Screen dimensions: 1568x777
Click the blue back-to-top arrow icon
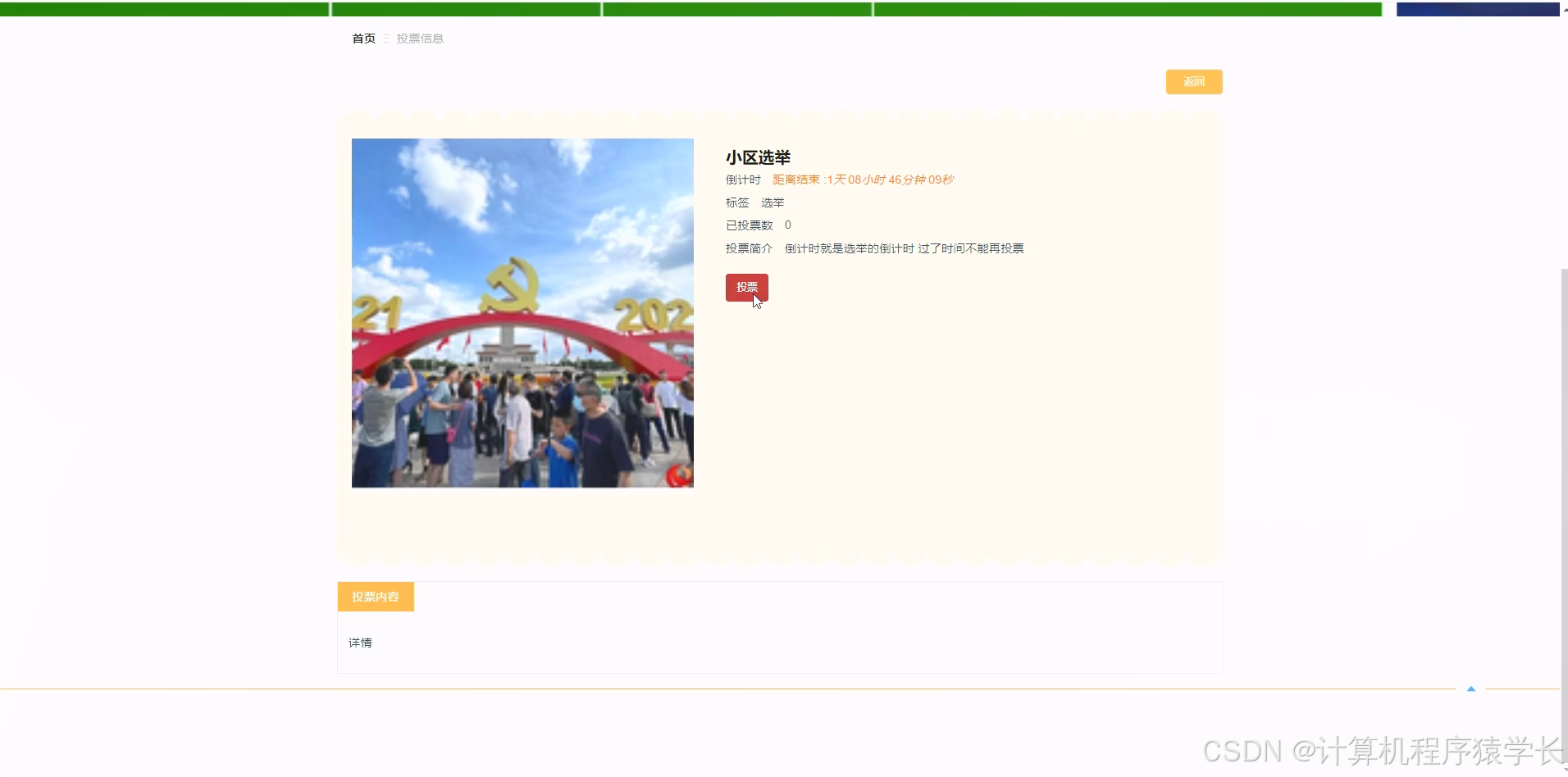1472,688
